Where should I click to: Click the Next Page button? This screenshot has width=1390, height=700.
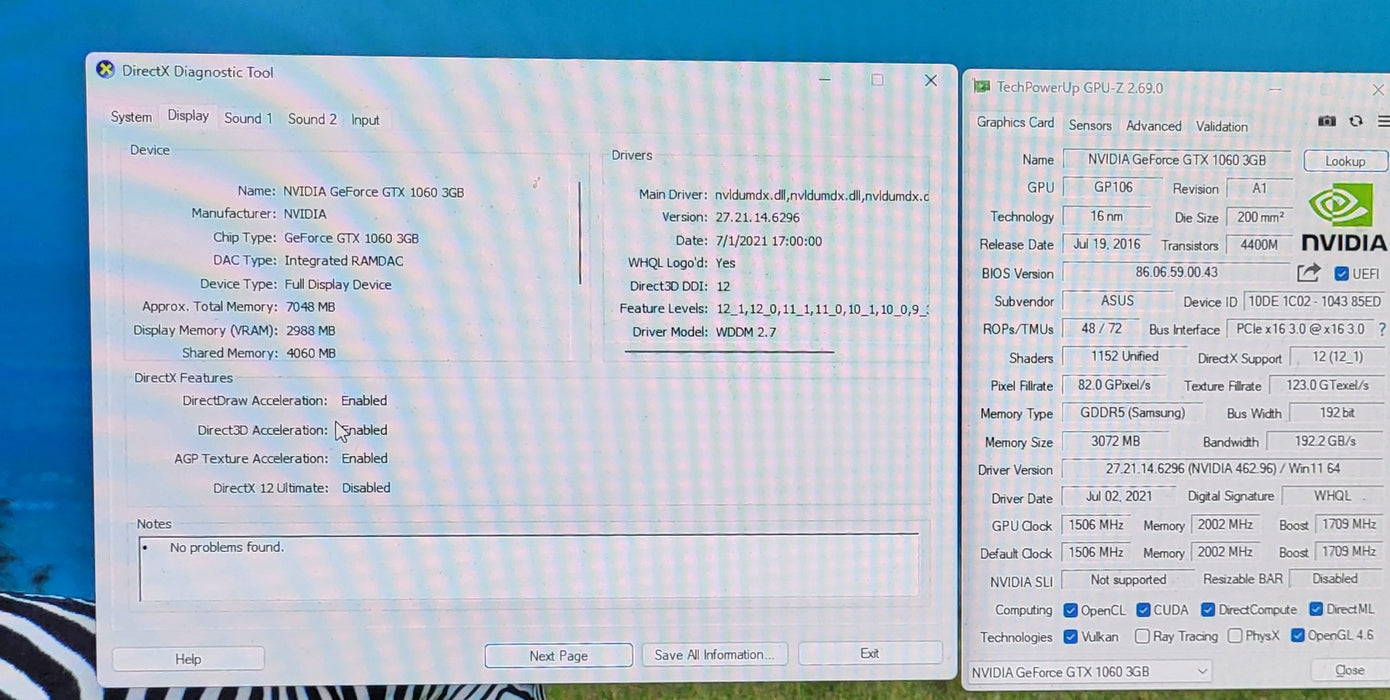(x=558, y=656)
